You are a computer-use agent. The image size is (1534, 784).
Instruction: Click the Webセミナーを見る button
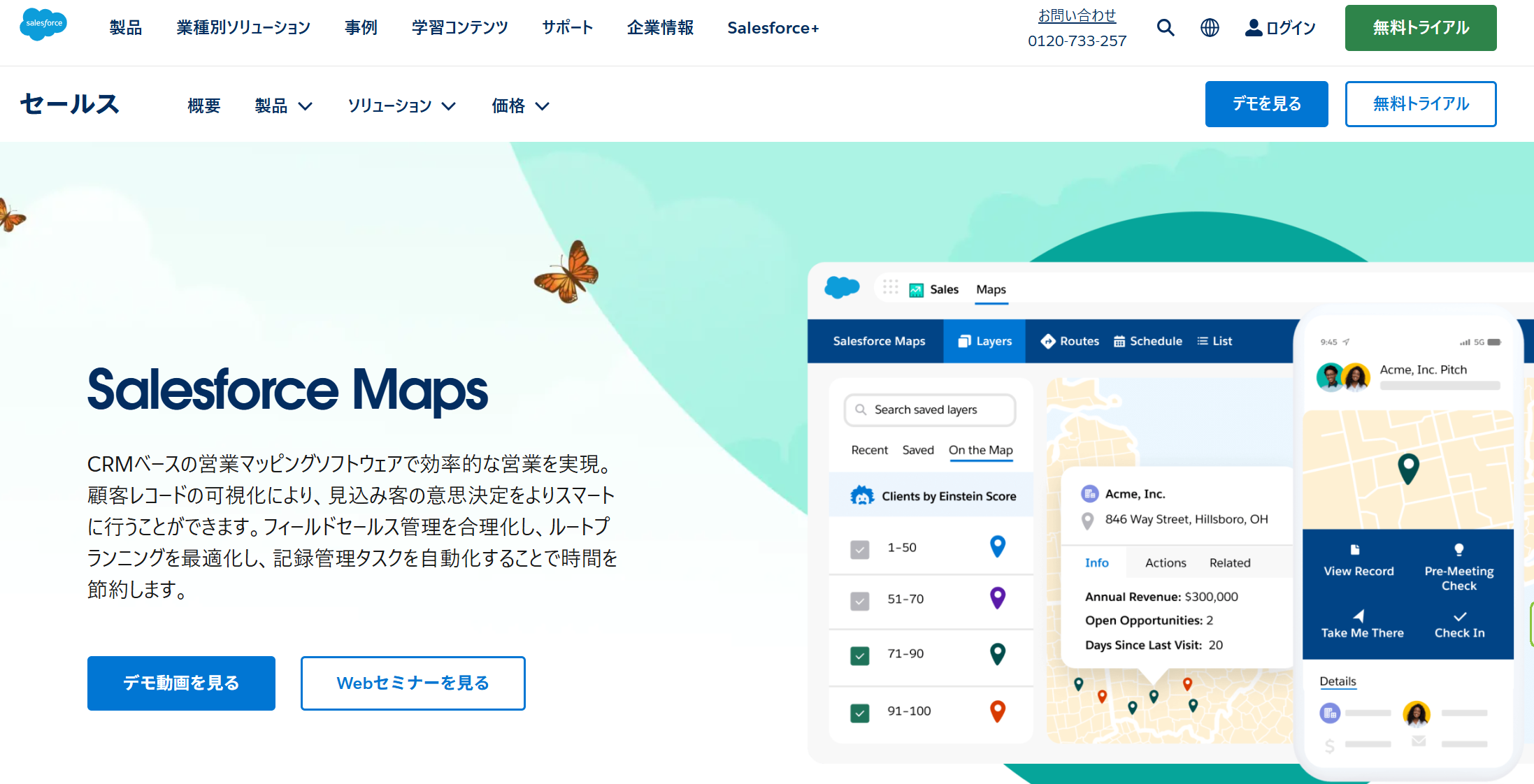pos(413,683)
